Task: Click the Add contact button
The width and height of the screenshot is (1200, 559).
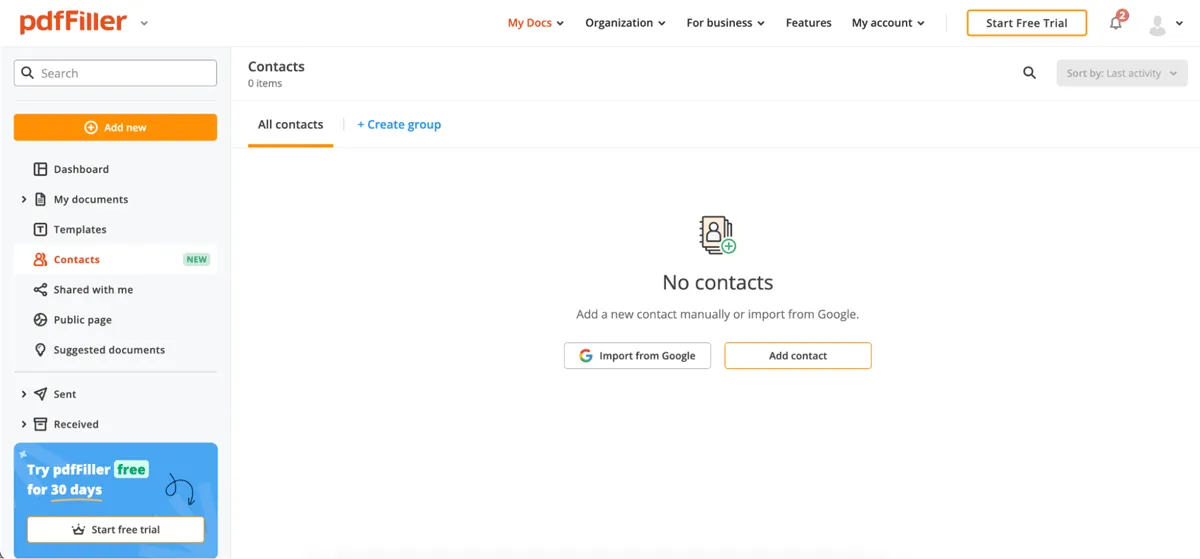Action: (x=798, y=355)
